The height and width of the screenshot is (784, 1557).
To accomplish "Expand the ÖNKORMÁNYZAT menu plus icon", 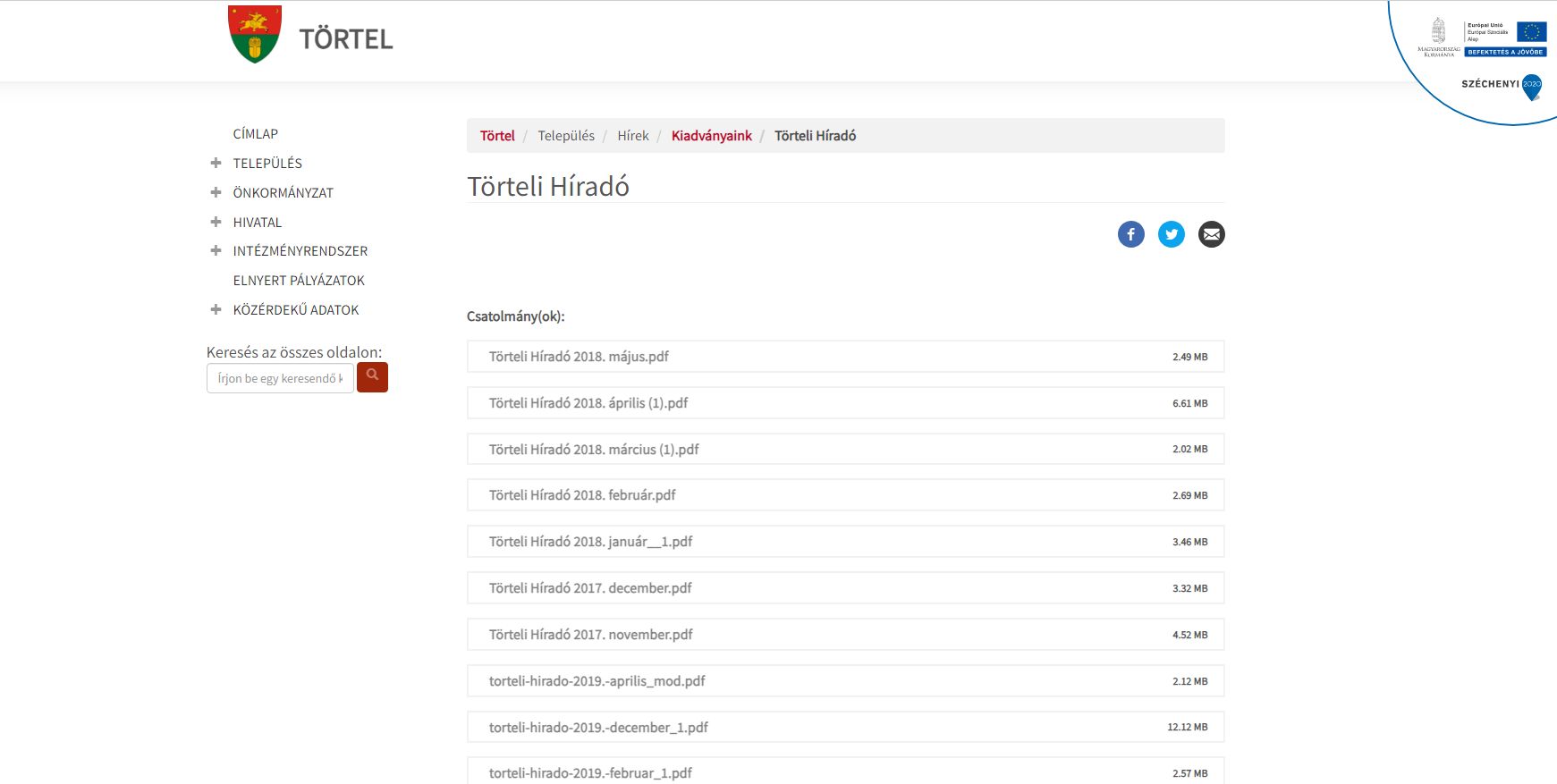I will (x=216, y=192).
